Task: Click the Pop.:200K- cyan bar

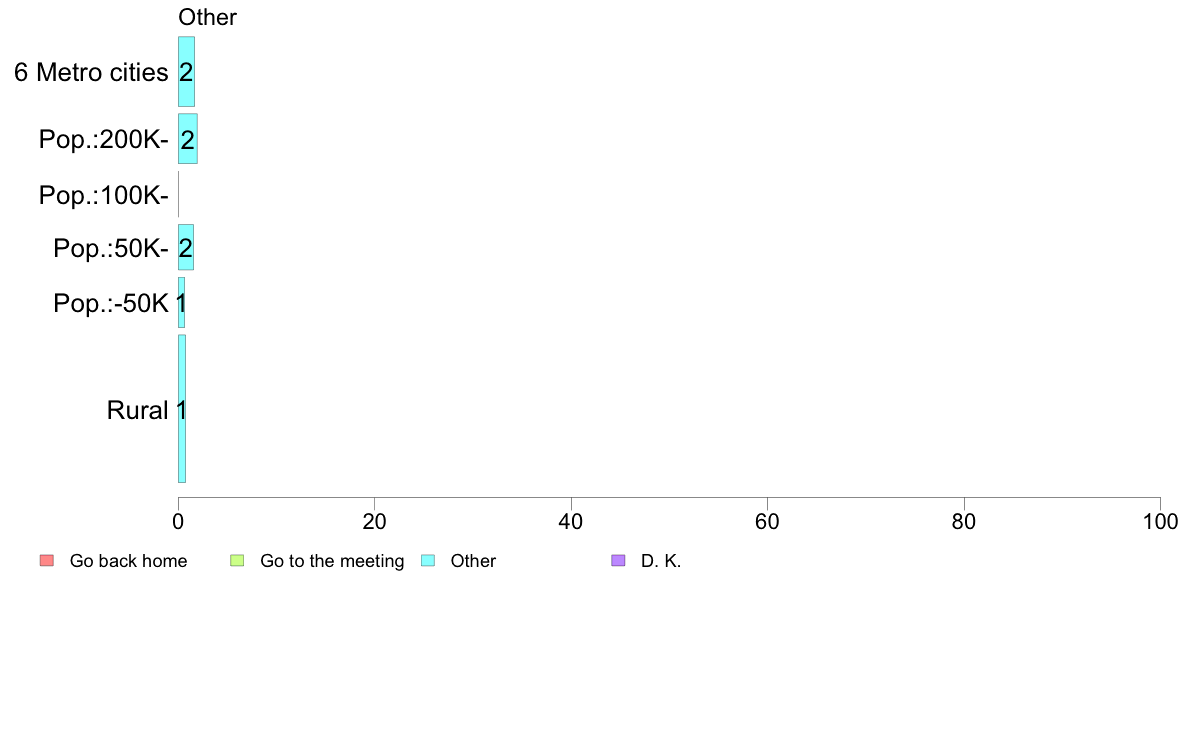Action: click(188, 139)
